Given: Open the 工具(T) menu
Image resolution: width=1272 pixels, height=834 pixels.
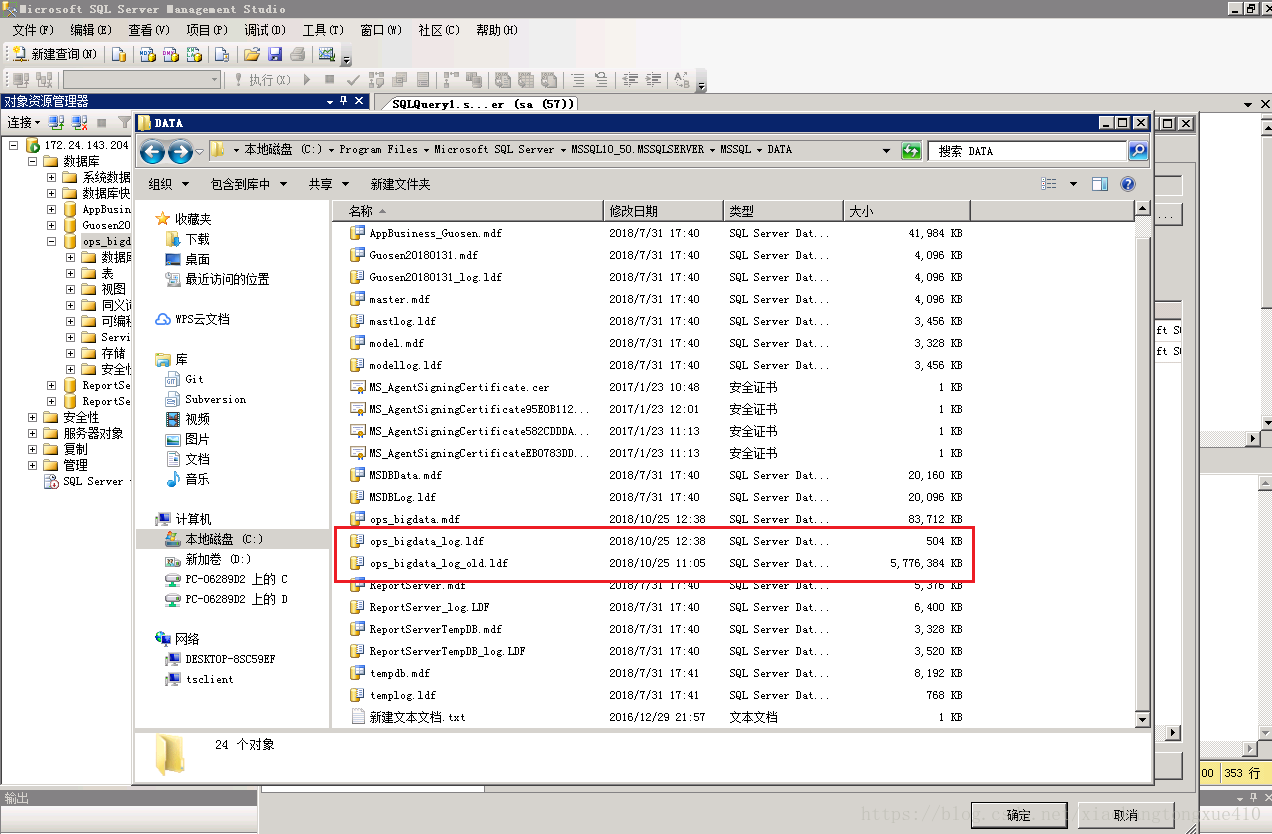Looking at the screenshot, I should click(323, 30).
